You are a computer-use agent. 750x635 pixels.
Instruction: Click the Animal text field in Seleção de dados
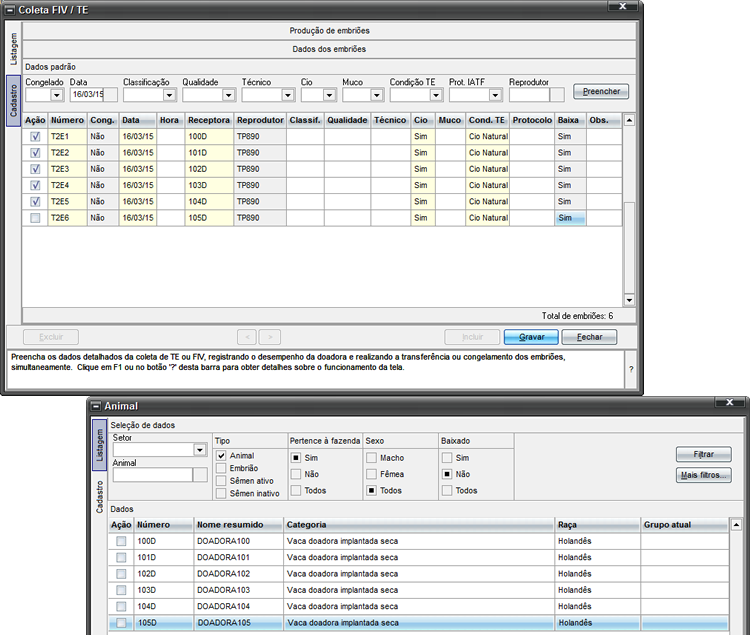coord(153,475)
